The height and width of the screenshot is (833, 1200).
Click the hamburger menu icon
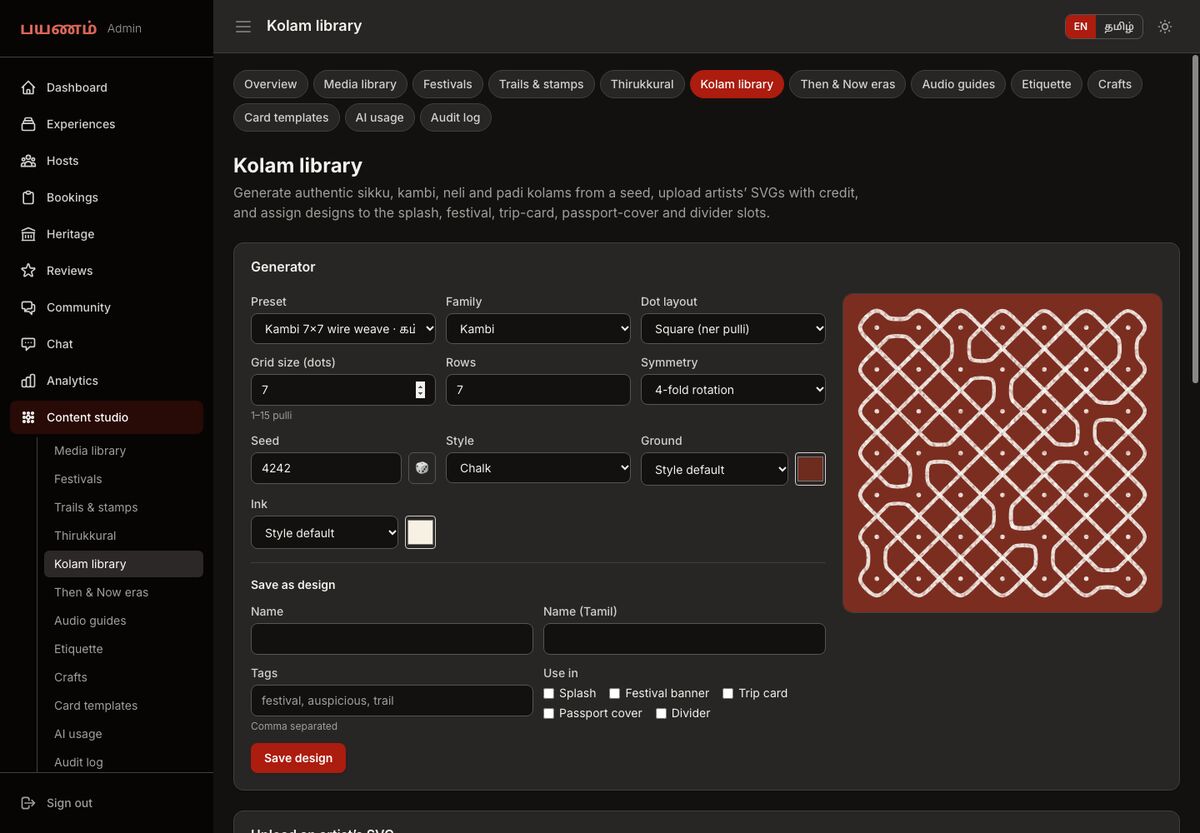pyautogui.click(x=243, y=26)
